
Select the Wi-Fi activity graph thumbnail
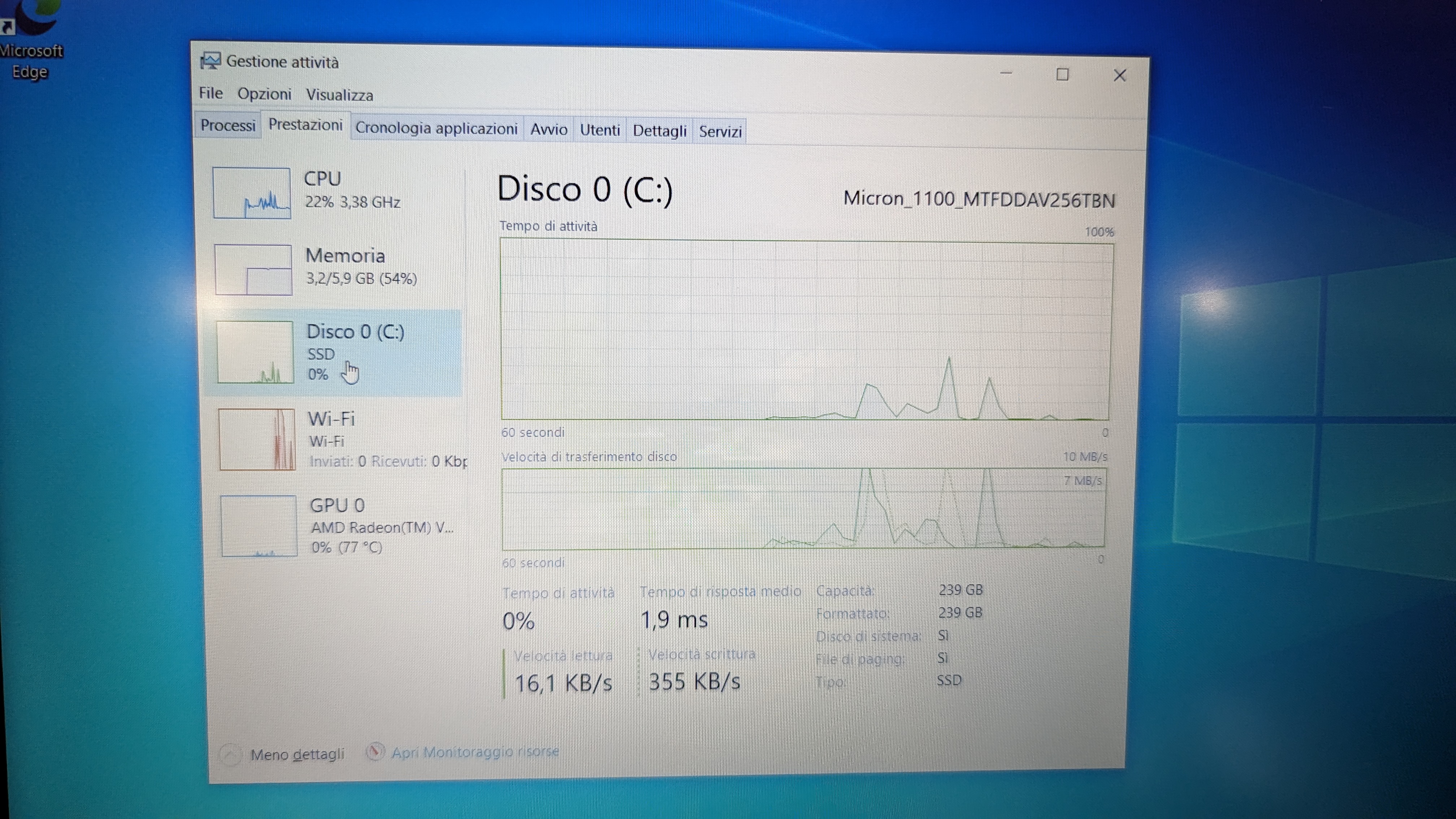click(257, 439)
